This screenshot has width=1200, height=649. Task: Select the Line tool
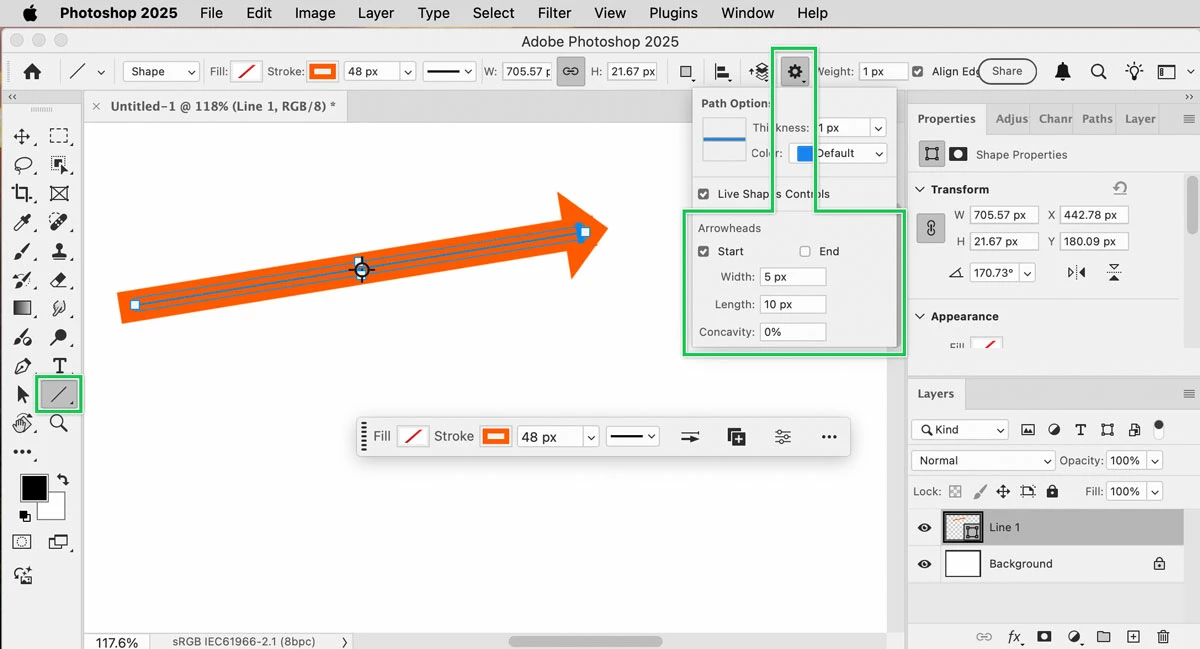(x=59, y=395)
